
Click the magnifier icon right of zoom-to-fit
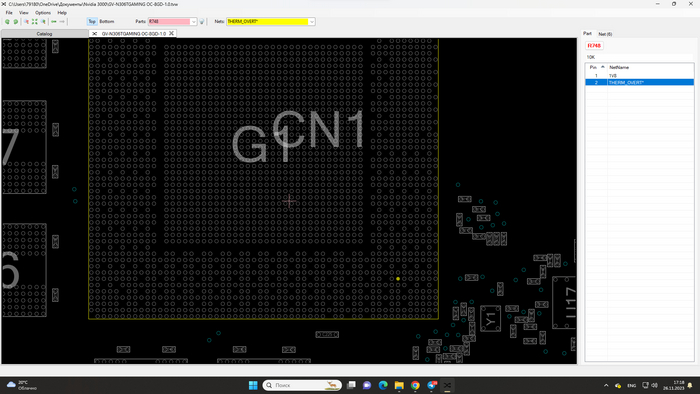coord(43,21)
